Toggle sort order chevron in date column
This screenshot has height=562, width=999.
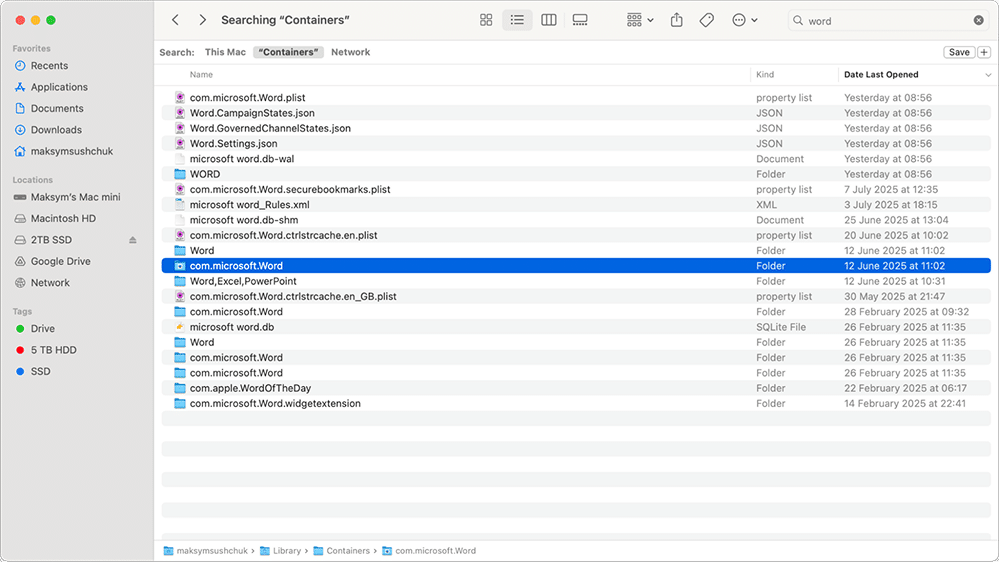tap(988, 75)
